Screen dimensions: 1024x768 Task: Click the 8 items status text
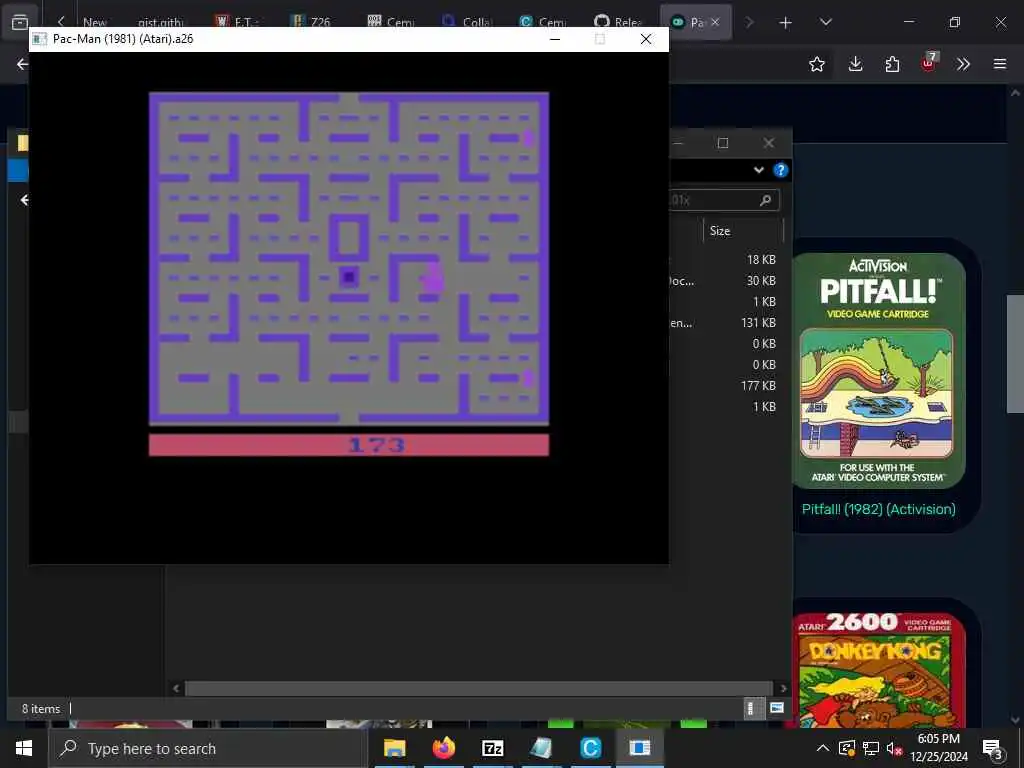click(40, 709)
